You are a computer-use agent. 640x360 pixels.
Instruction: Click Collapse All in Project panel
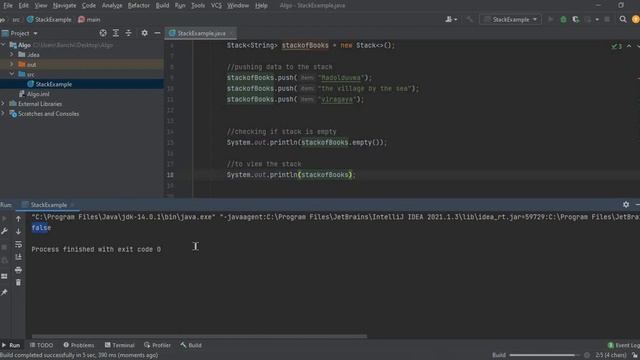[x=128, y=33]
